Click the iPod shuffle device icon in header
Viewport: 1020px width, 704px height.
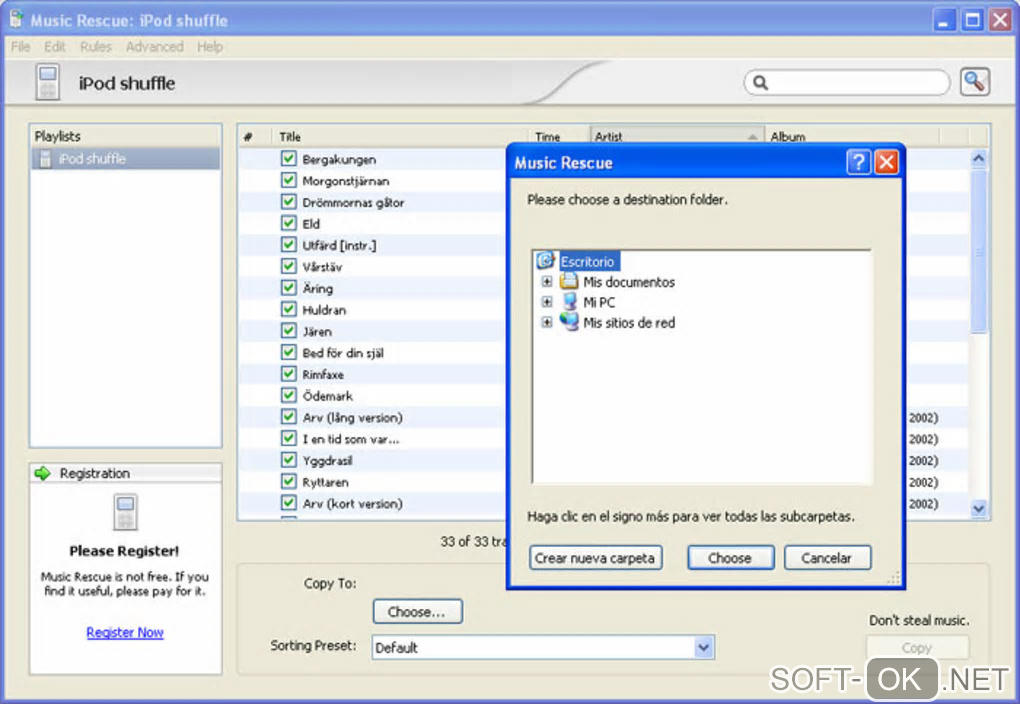click(x=47, y=82)
